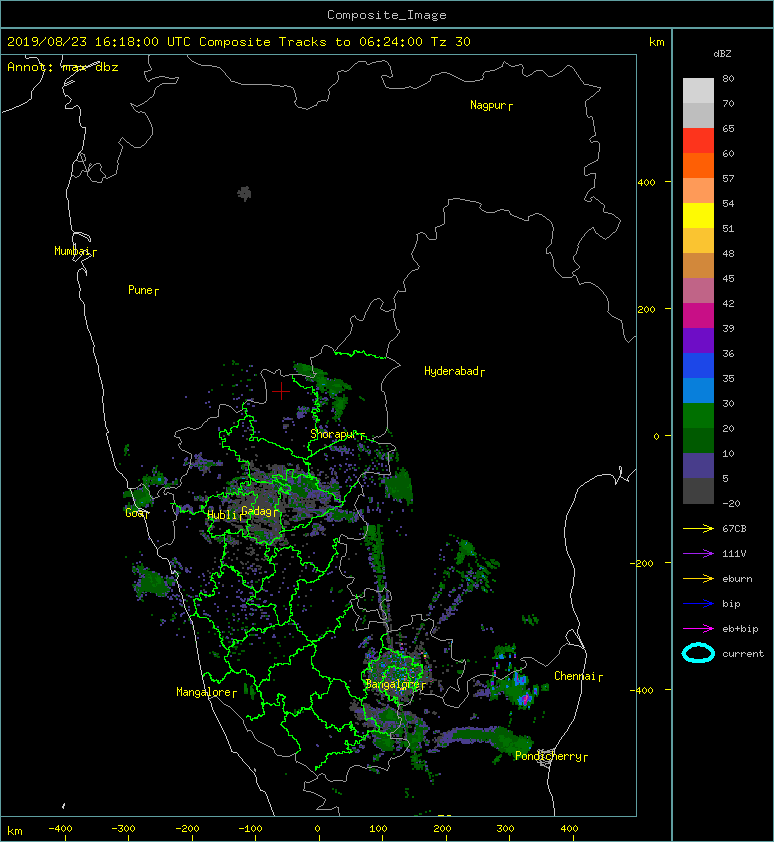774x842 pixels.
Task: Click the -100 tick label on bottom axis
Action: click(250, 829)
